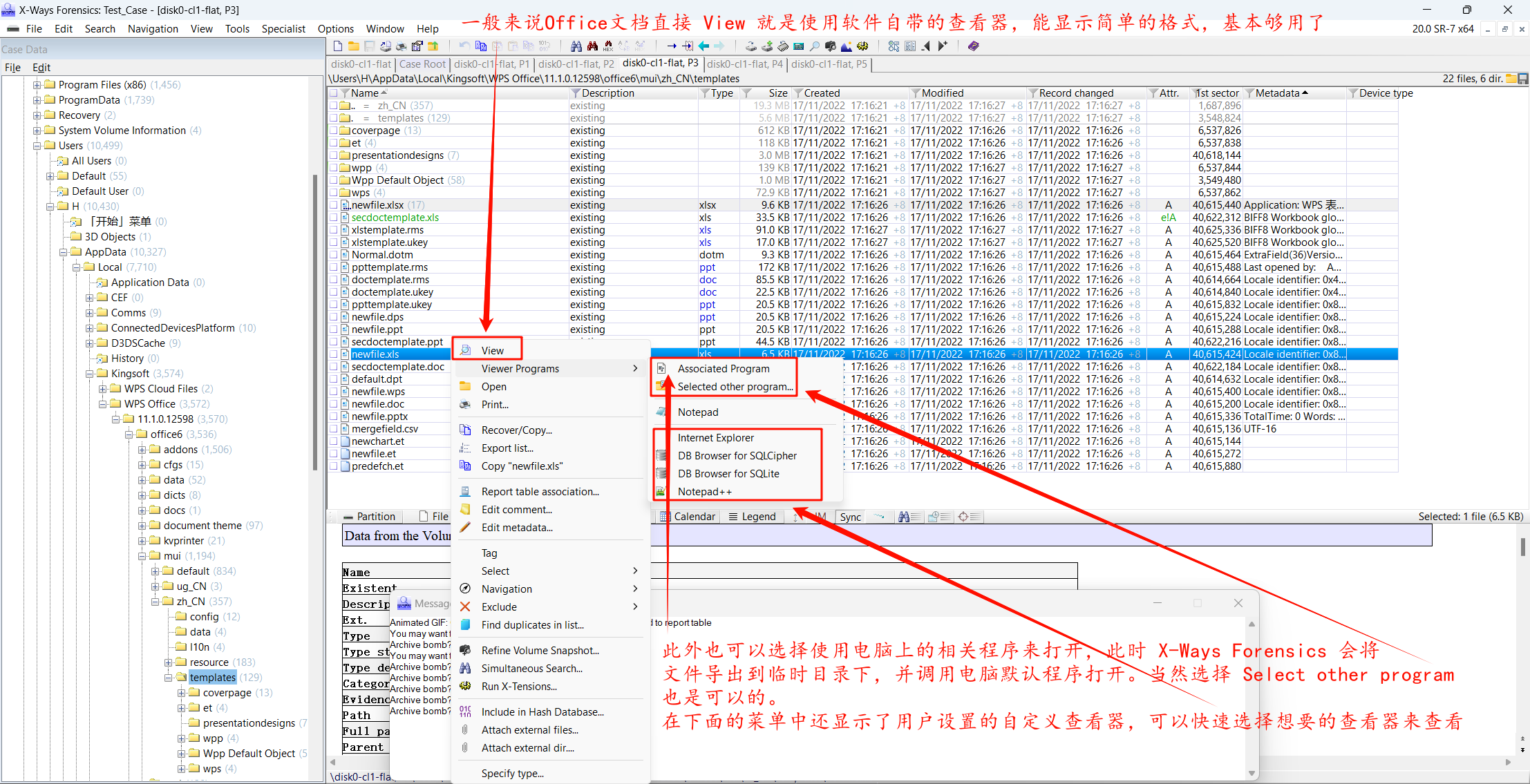Tick the checkbox for mergefield.csv

point(334,429)
